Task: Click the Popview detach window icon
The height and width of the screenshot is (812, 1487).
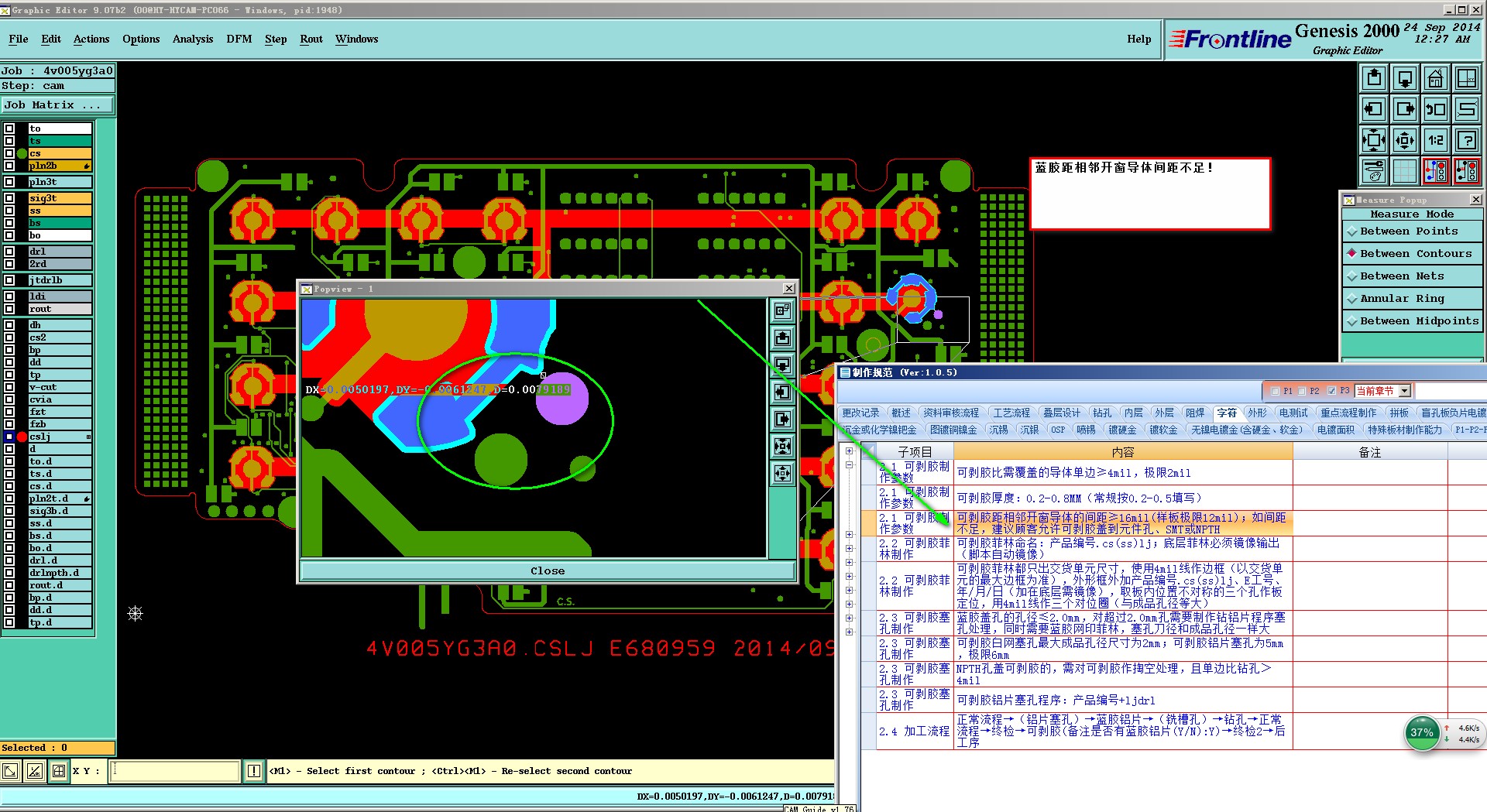Action: coord(783,311)
